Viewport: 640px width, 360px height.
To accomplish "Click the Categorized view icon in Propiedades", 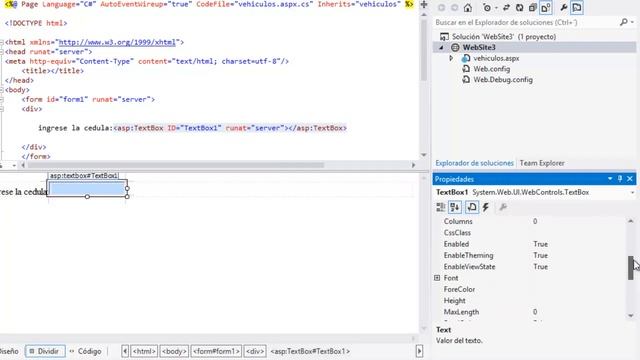I will 441,207.
